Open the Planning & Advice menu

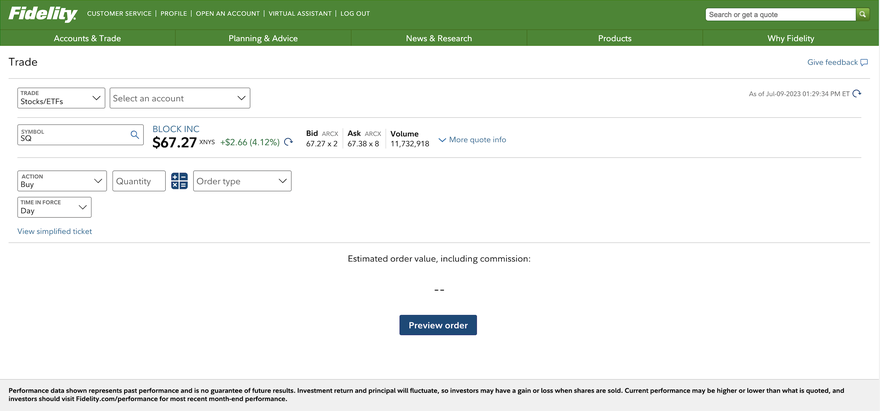coord(263,38)
